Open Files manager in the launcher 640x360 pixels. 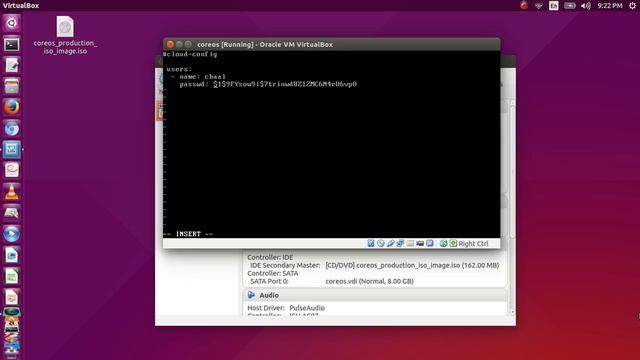11,87
